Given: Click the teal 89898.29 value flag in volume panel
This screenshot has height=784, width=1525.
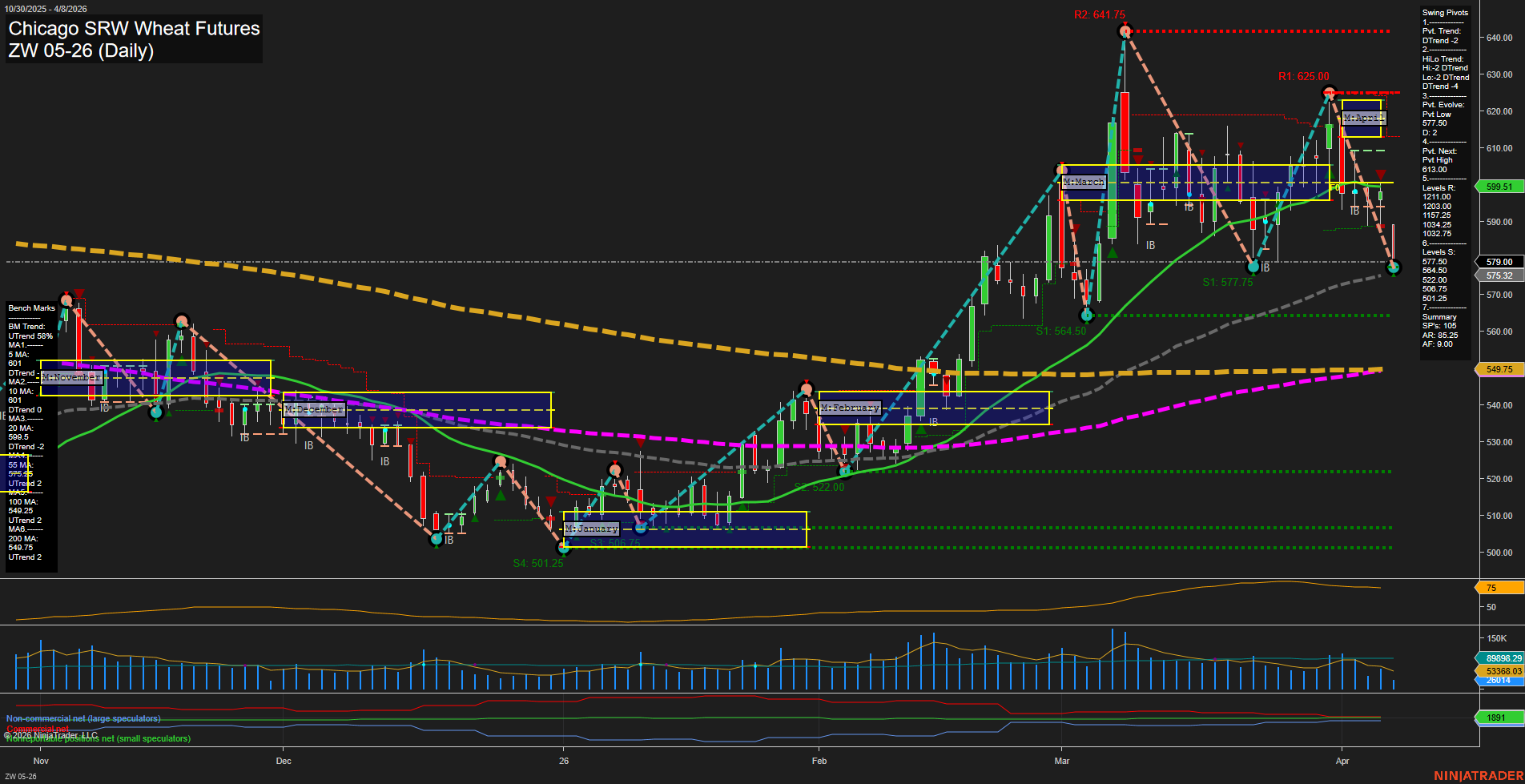Looking at the screenshot, I should (1499, 657).
